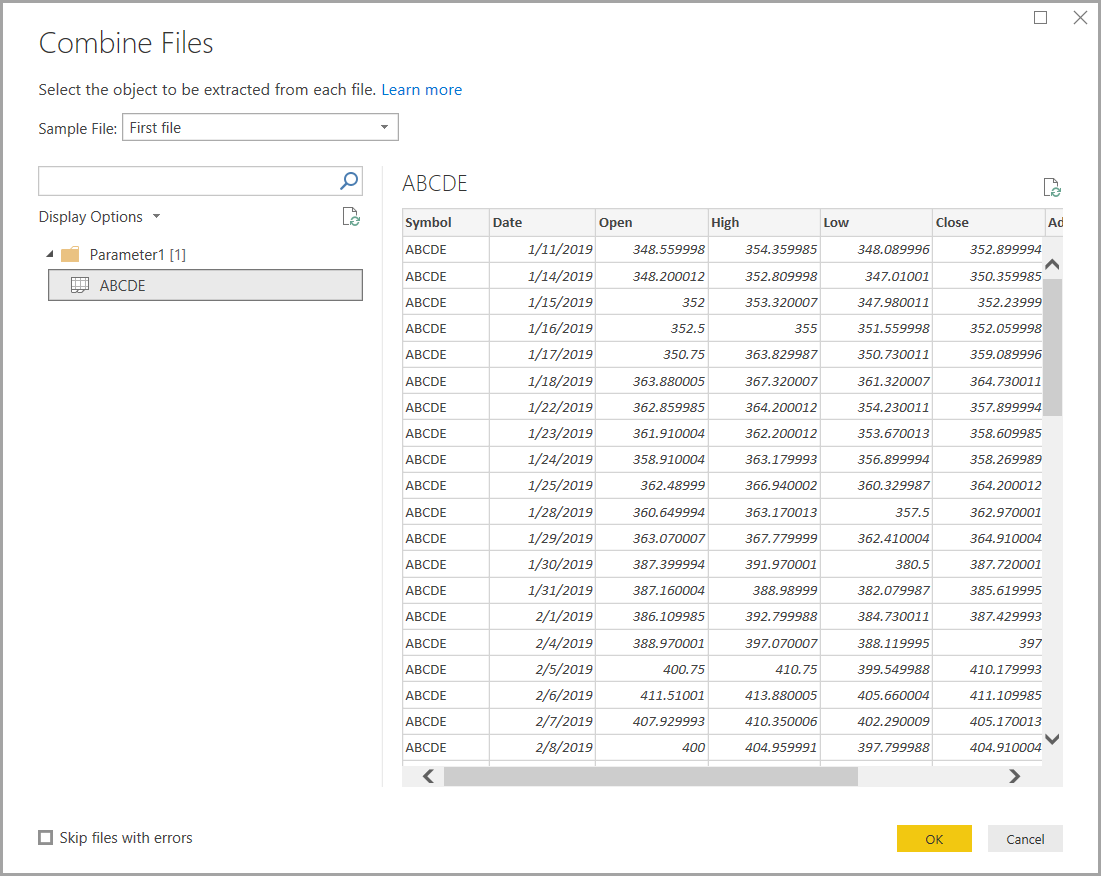Click the vertical scroll up arrow

pyautogui.click(x=1052, y=265)
